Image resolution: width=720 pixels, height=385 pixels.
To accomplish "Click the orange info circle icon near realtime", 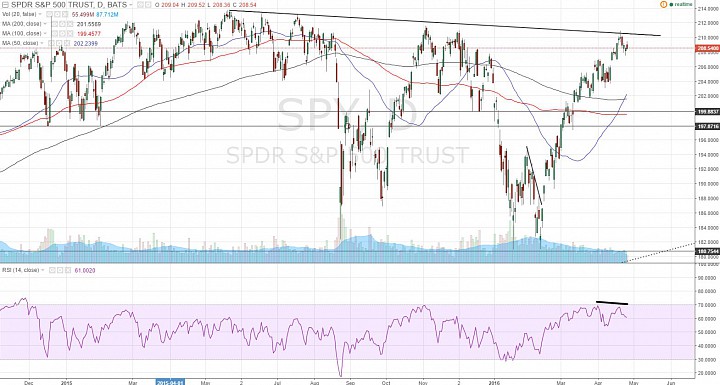I will 663,4.
